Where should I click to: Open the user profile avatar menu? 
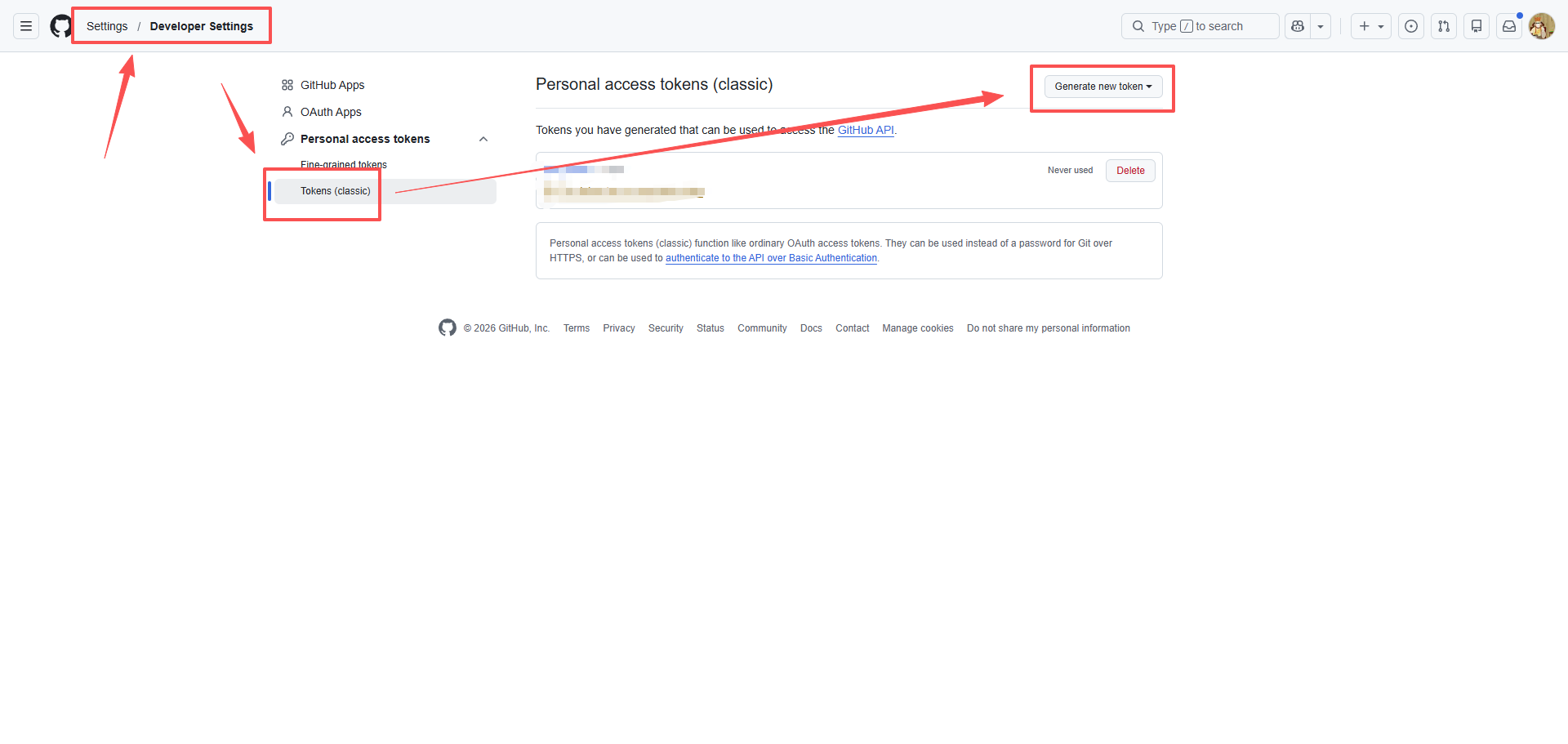coord(1542,26)
